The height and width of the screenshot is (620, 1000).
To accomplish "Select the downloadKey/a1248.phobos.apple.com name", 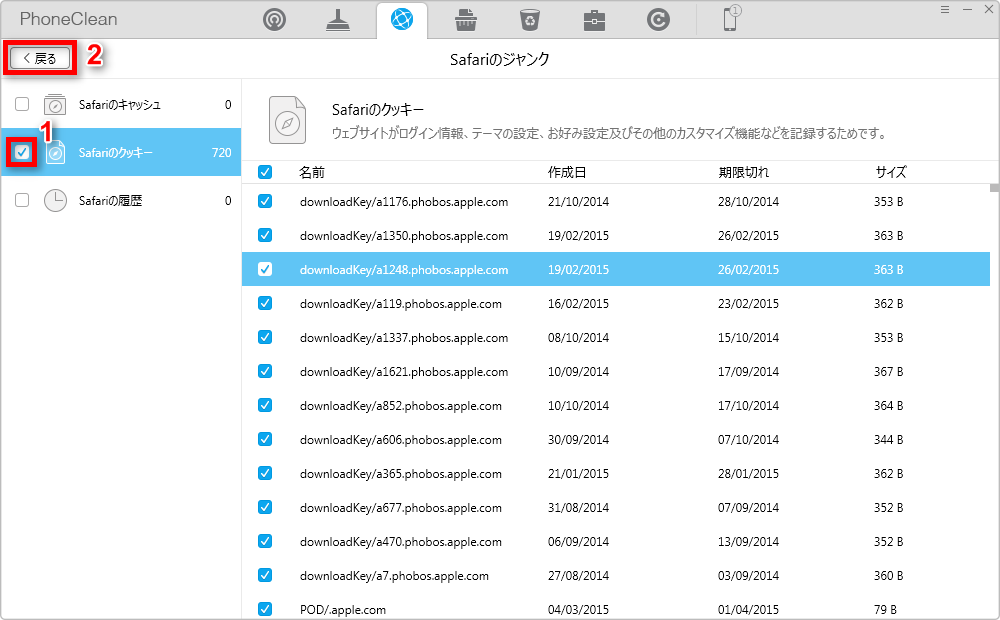I will [404, 270].
